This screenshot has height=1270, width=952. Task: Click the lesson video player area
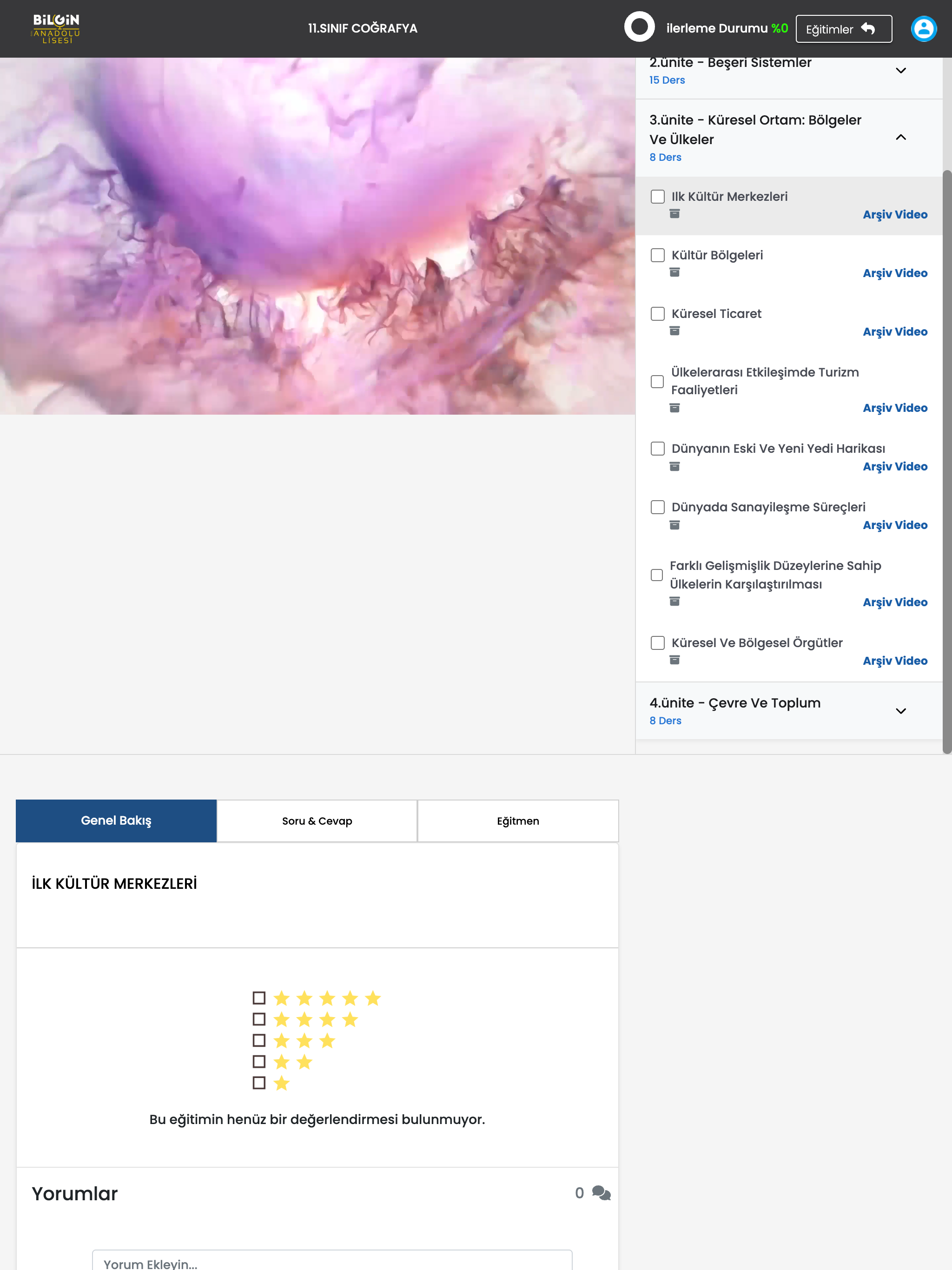[x=317, y=236]
